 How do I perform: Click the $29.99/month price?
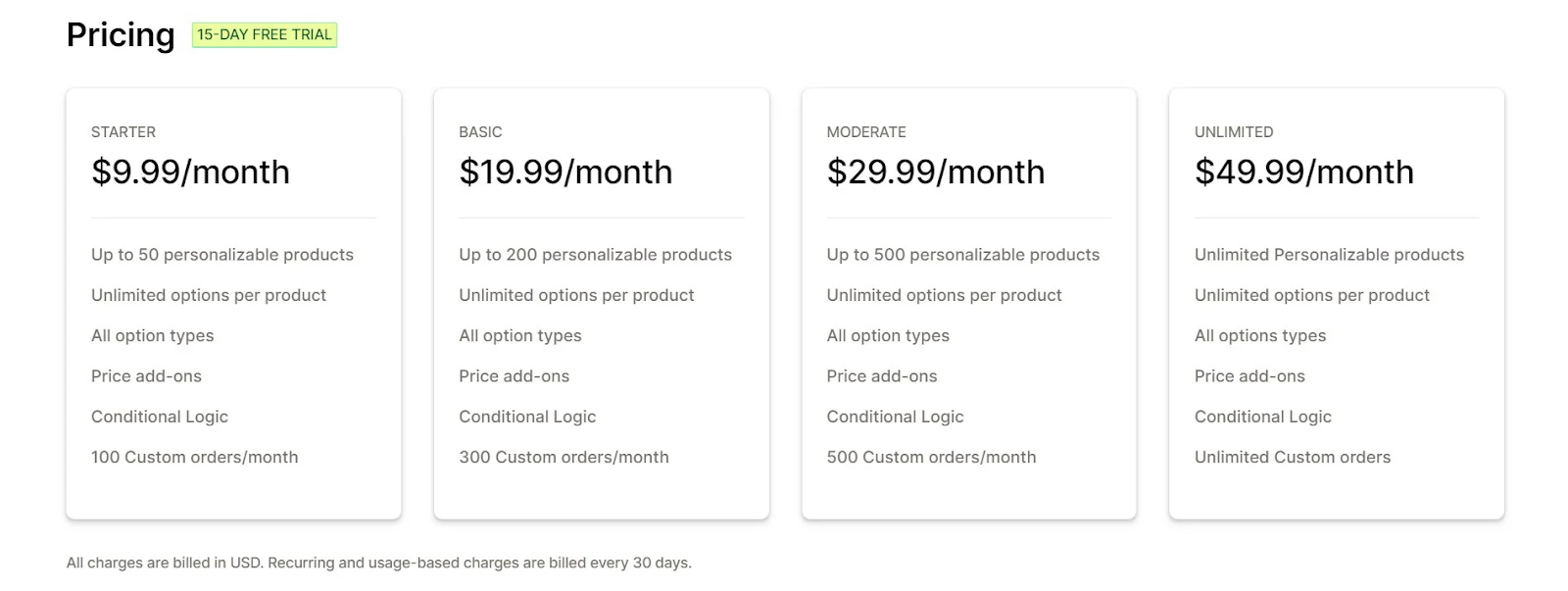click(936, 172)
